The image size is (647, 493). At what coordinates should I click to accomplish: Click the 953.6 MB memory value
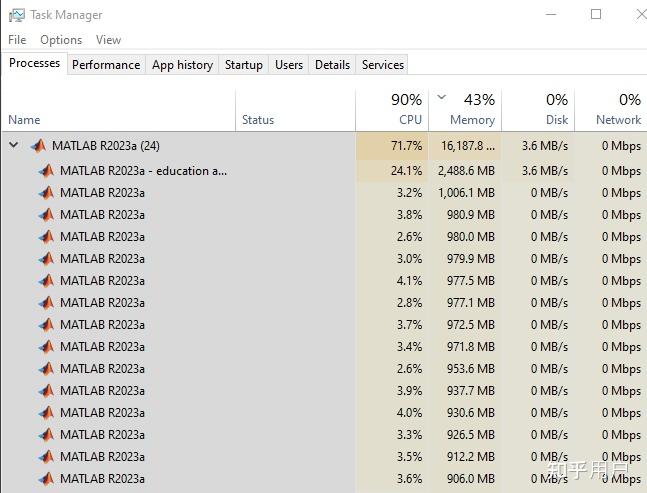click(471, 369)
